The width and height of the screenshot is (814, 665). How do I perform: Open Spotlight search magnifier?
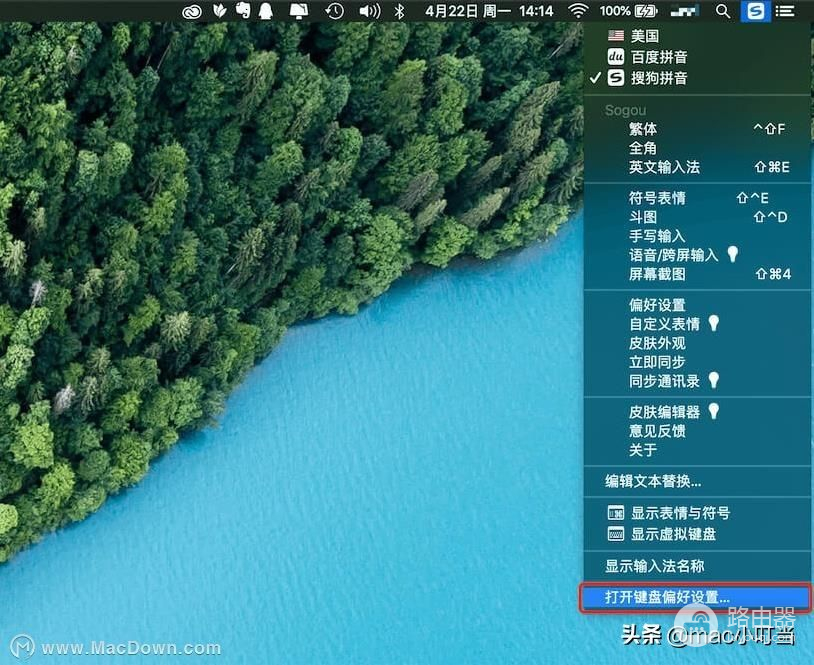pyautogui.click(x=723, y=11)
